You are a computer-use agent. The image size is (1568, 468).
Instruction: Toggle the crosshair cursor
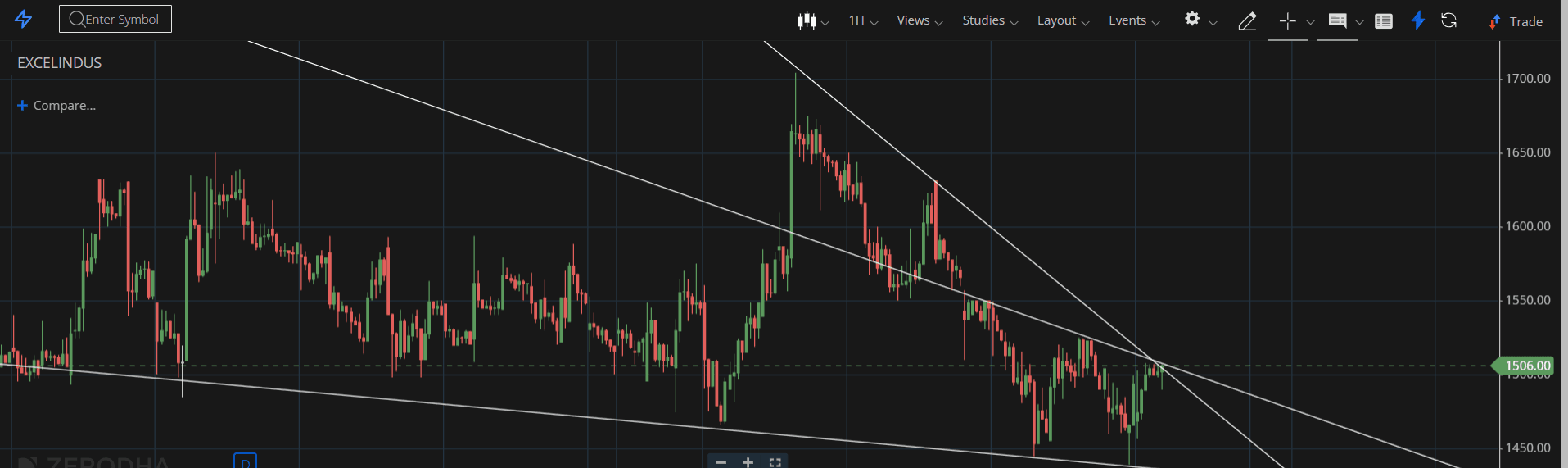[x=1287, y=21]
